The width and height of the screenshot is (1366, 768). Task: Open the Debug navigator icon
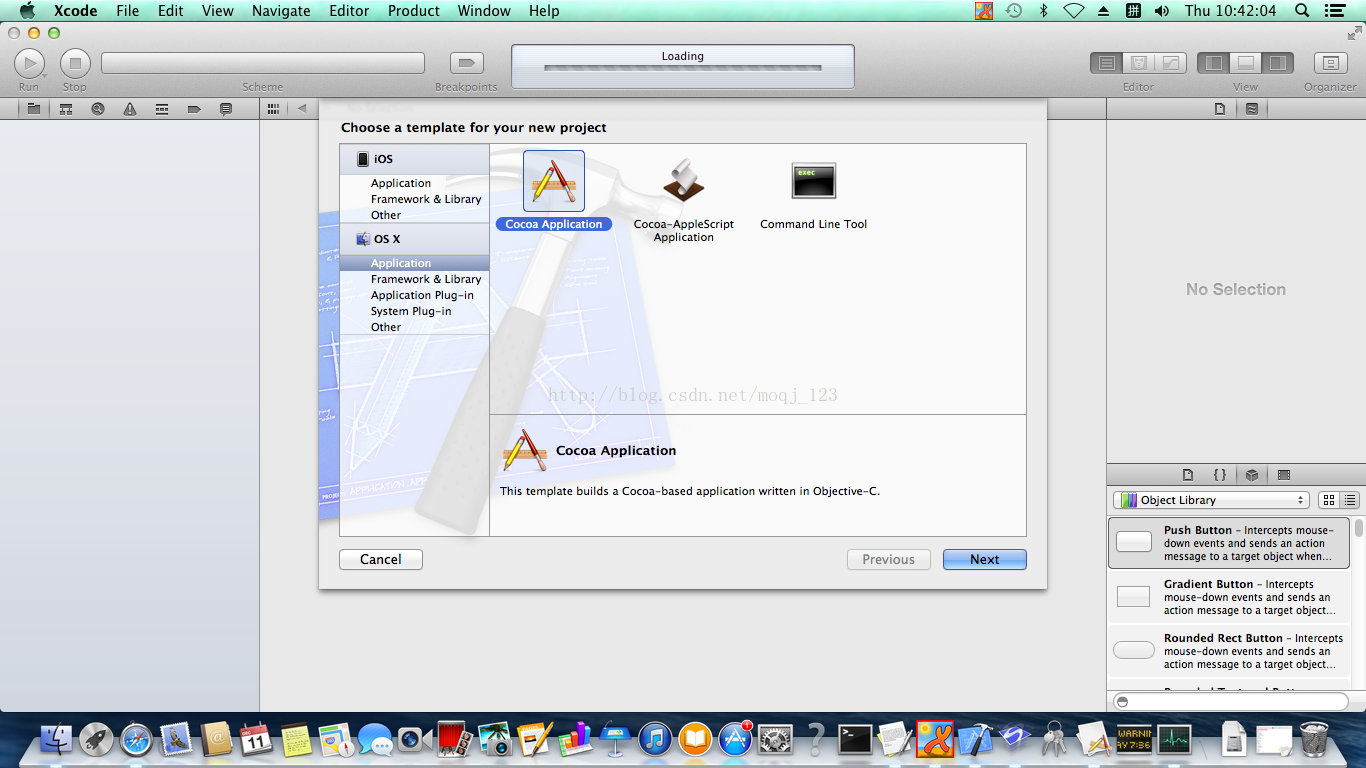point(162,109)
